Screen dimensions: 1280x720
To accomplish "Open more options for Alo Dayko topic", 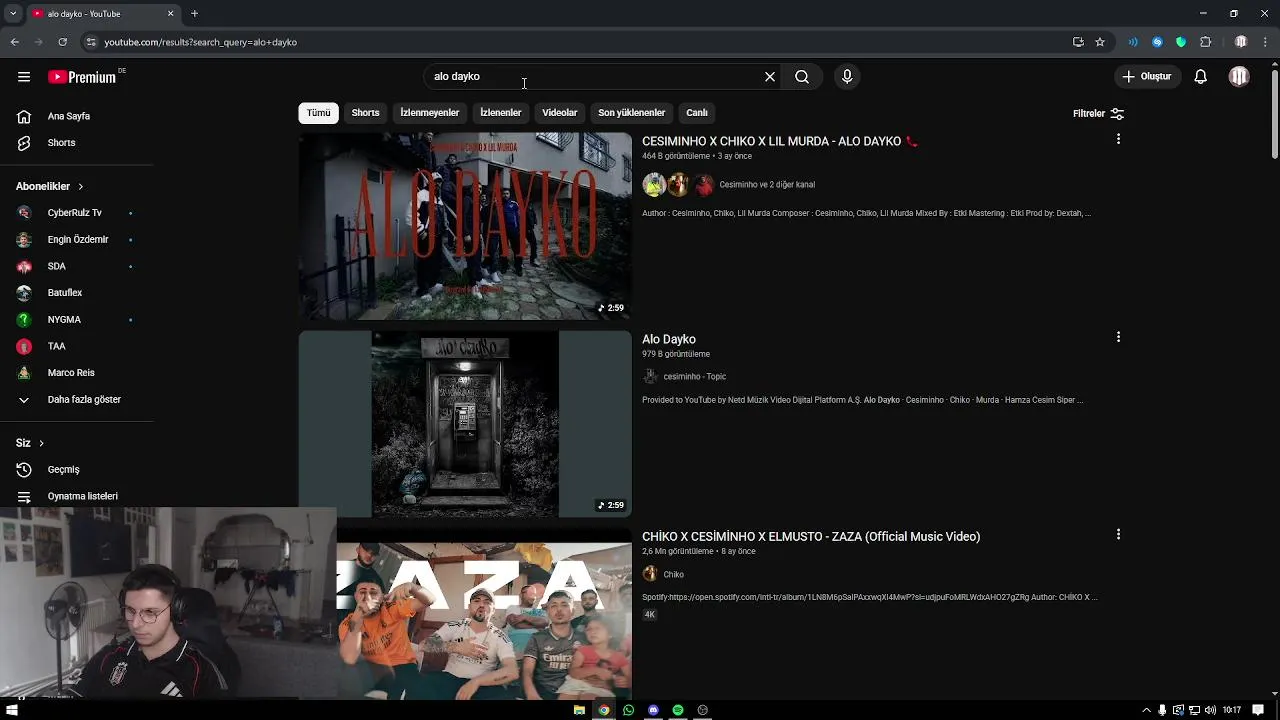I will (1118, 338).
